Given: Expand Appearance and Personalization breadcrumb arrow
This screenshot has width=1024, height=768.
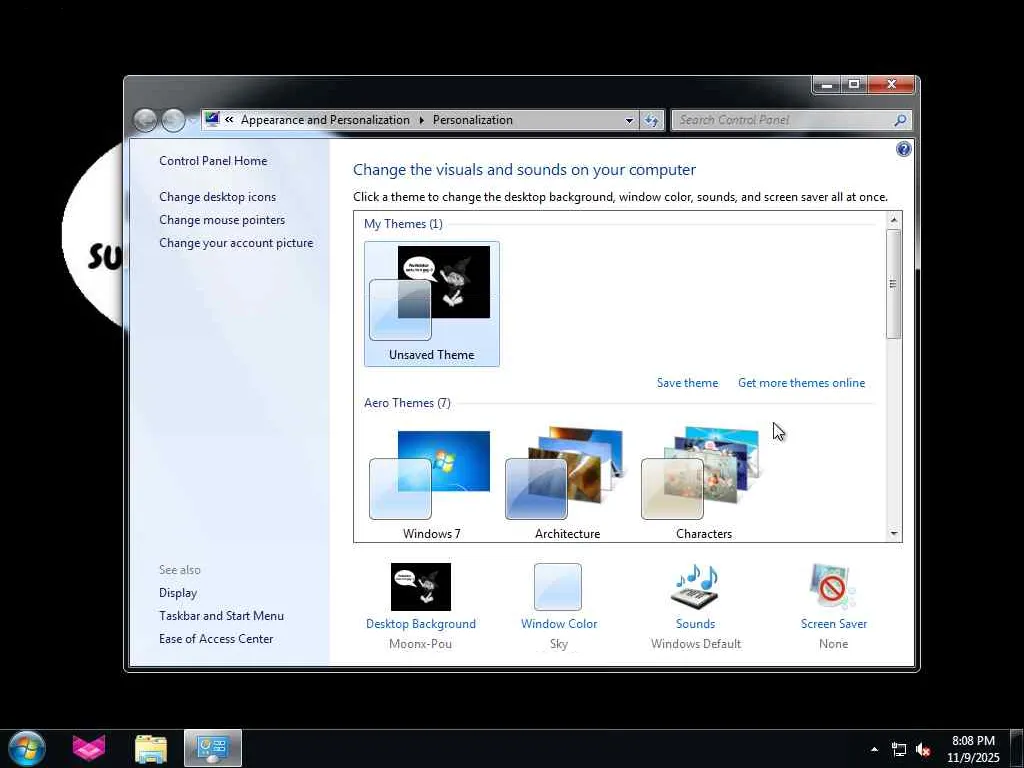Looking at the screenshot, I should (x=421, y=120).
